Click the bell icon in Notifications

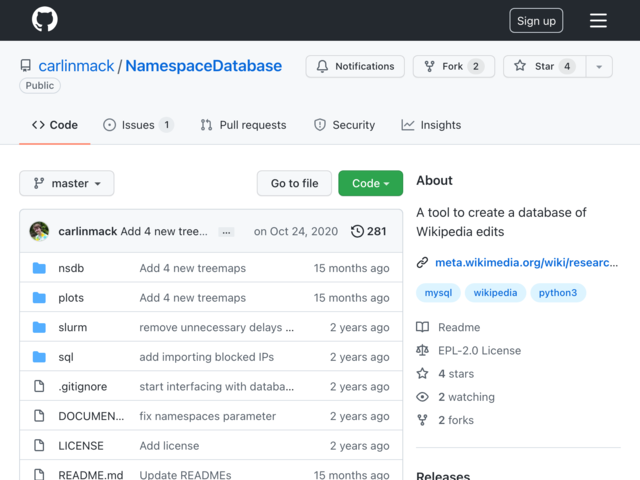click(x=322, y=66)
